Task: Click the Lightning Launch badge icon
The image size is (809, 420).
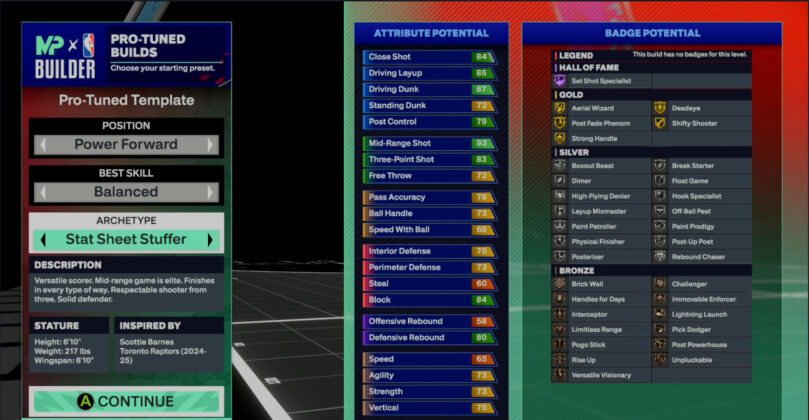Action: point(660,314)
